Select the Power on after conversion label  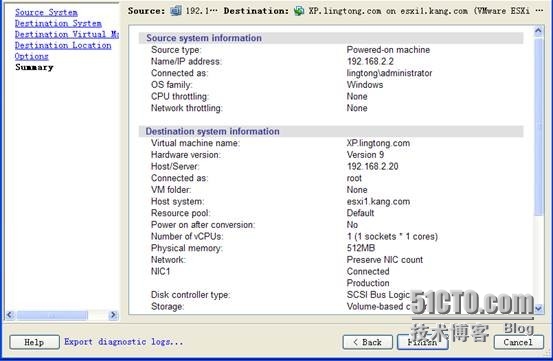pos(203,225)
